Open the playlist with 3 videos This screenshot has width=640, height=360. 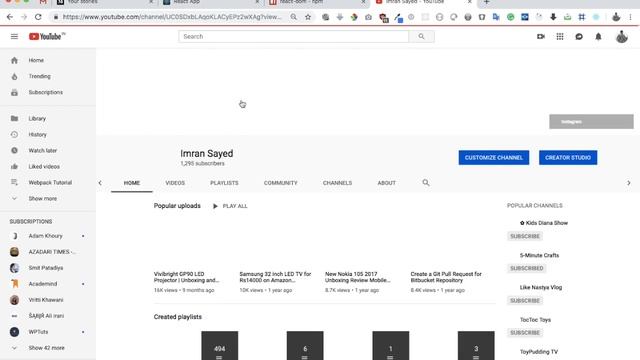click(x=476, y=346)
